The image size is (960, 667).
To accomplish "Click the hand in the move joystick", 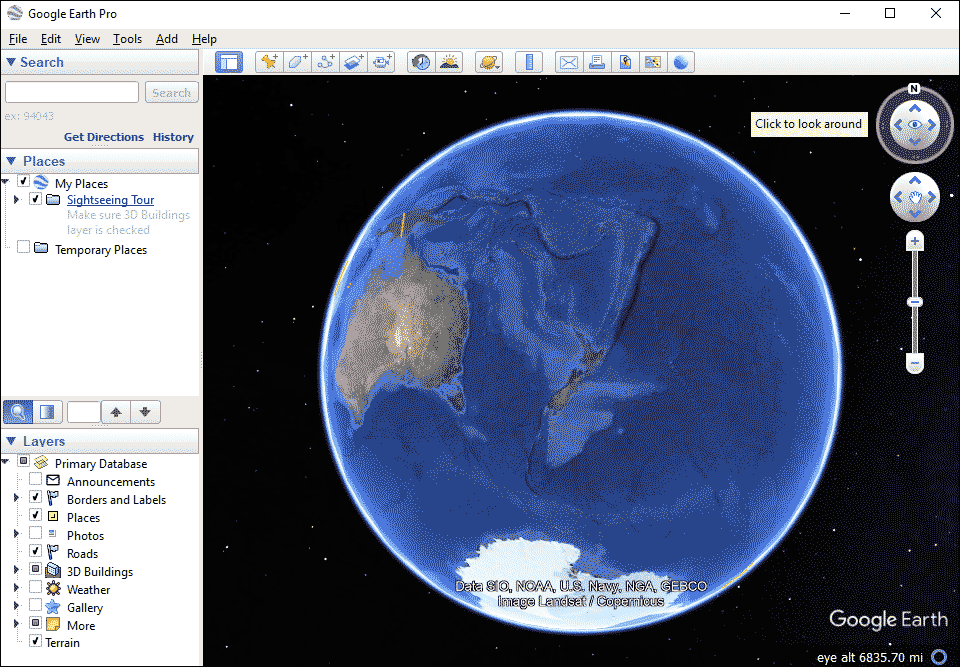I will click(x=915, y=197).
